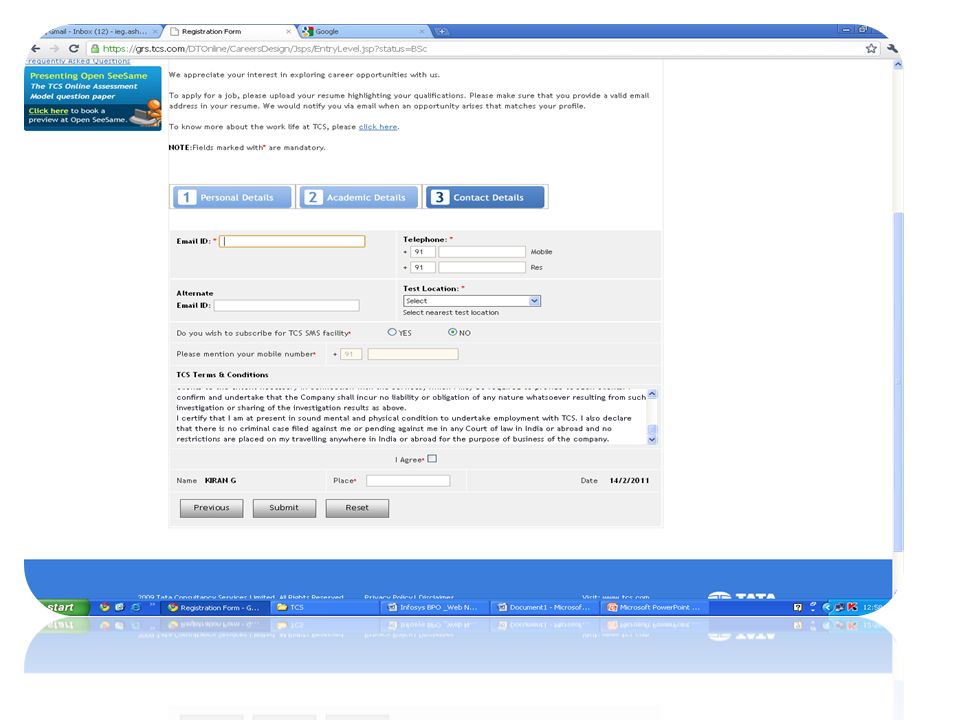Open Infosys BPO Word taskbar item
The image size is (960, 720).
point(433,607)
